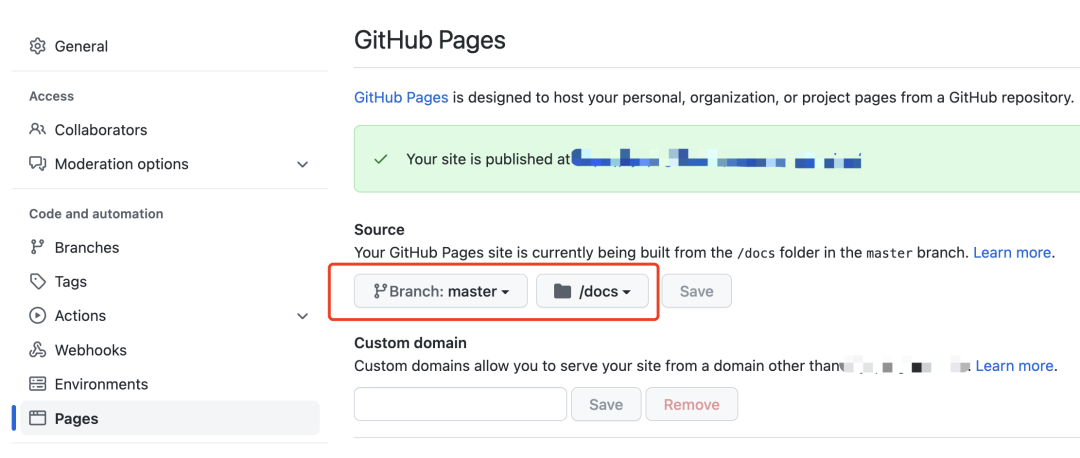Expand Actions submenu chevron
This screenshot has height=458, width=1080.
pos(302,316)
